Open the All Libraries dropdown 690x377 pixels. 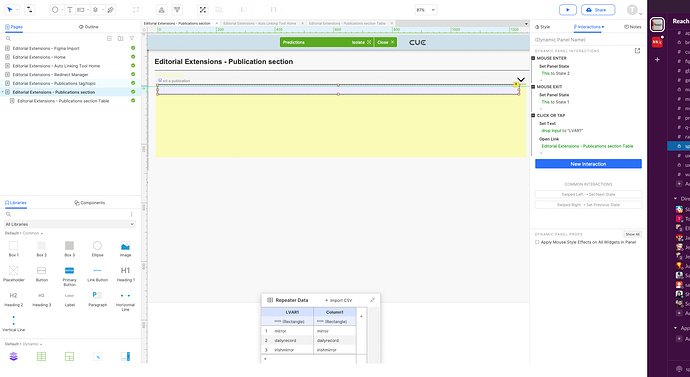coord(70,224)
